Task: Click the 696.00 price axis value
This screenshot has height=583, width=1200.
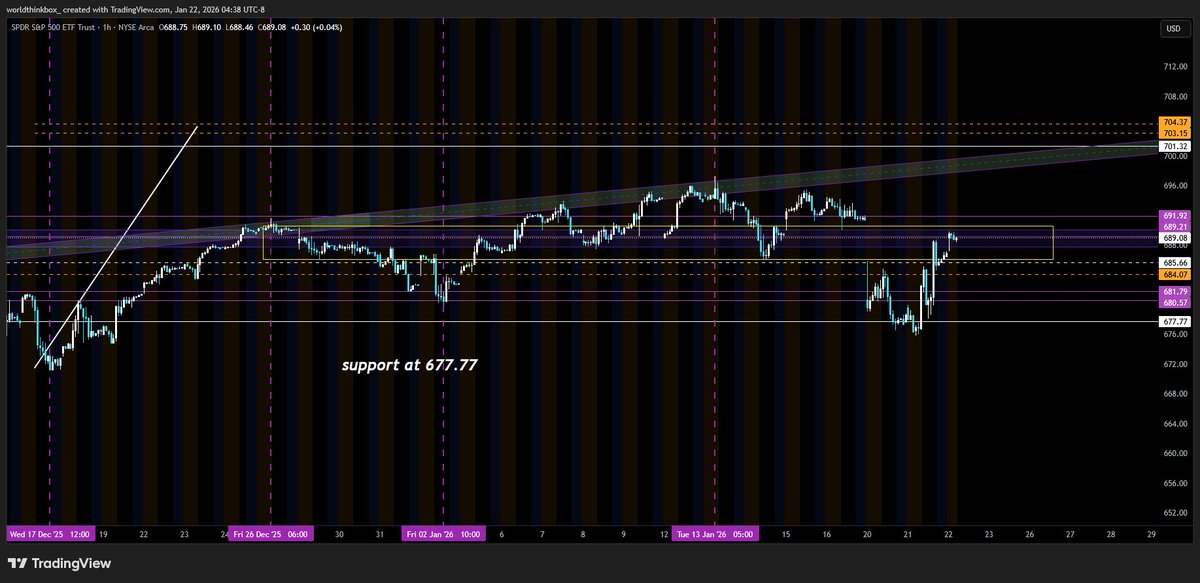Action: coord(1174,185)
